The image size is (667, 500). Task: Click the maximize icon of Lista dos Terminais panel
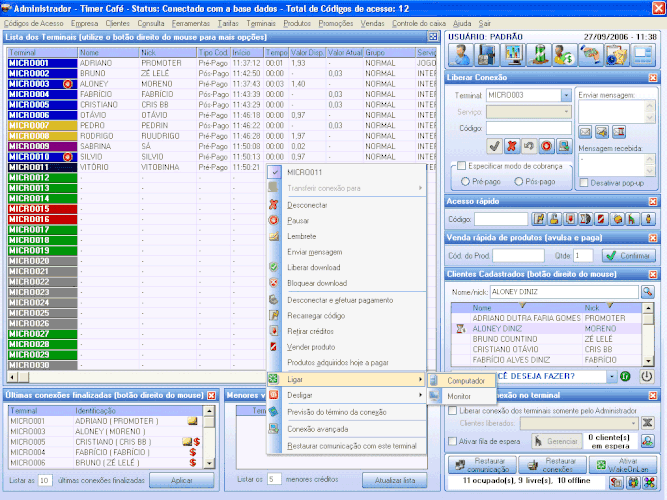(x=433, y=37)
